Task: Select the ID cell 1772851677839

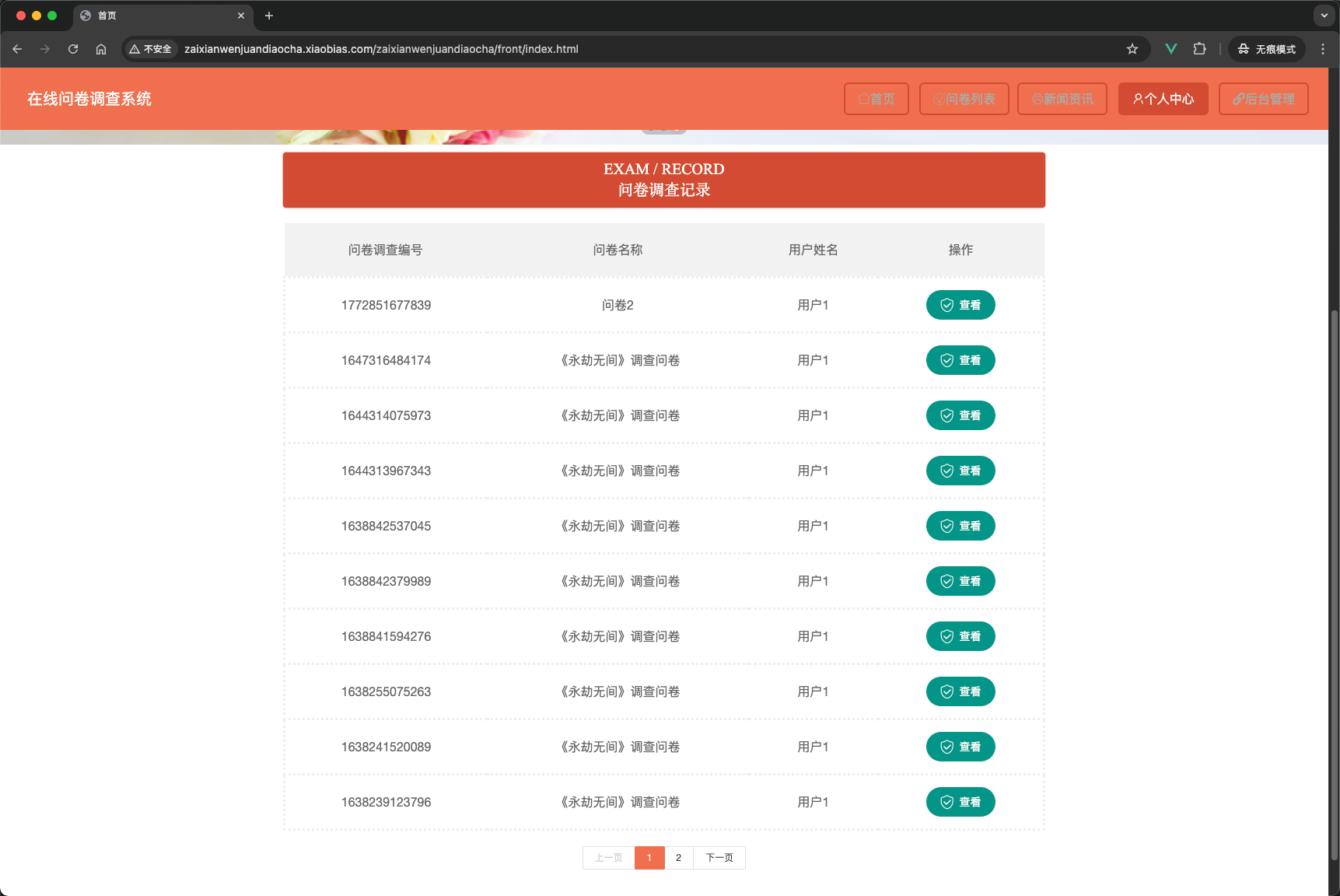Action: coord(386,305)
